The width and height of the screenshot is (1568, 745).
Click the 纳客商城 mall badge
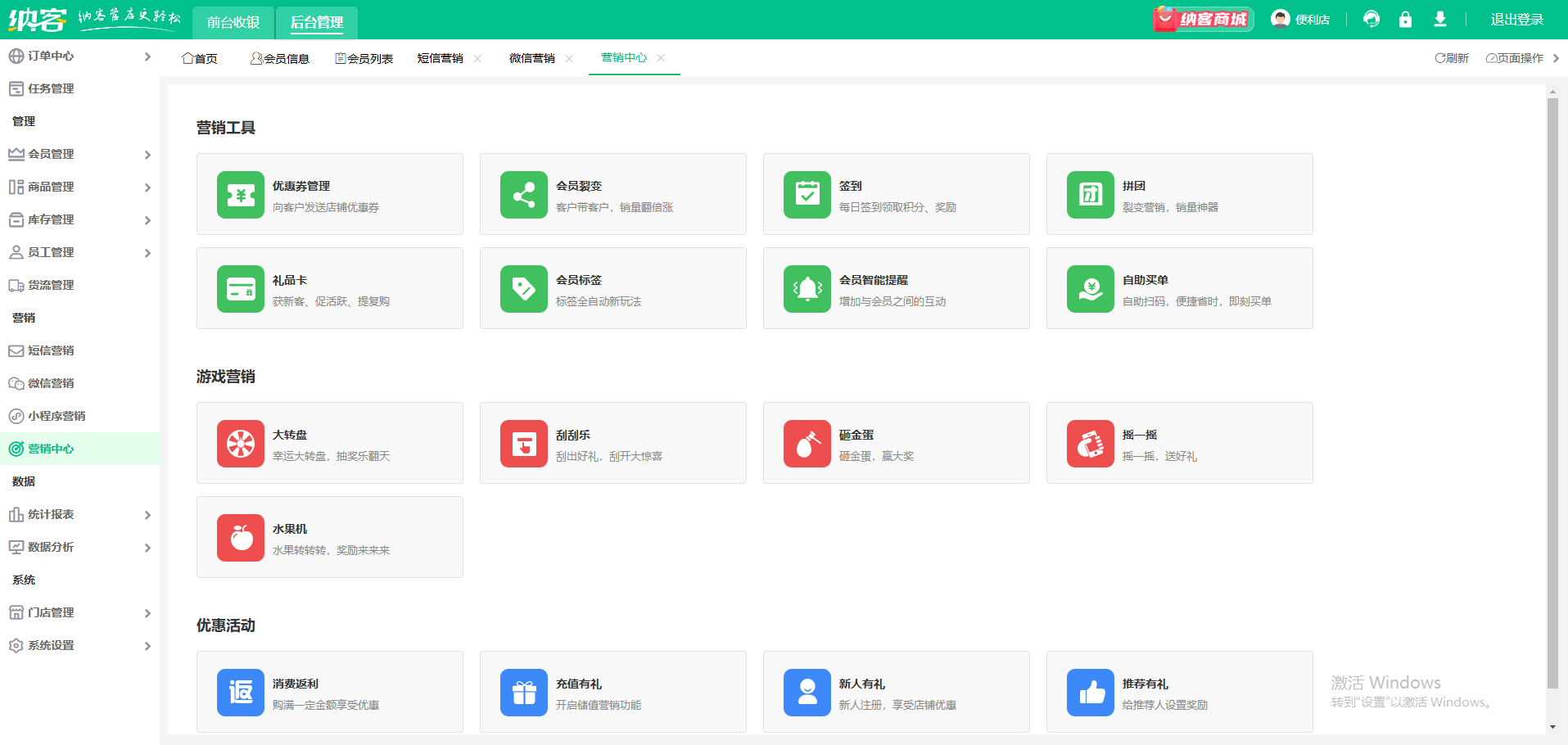[x=1203, y=19]
